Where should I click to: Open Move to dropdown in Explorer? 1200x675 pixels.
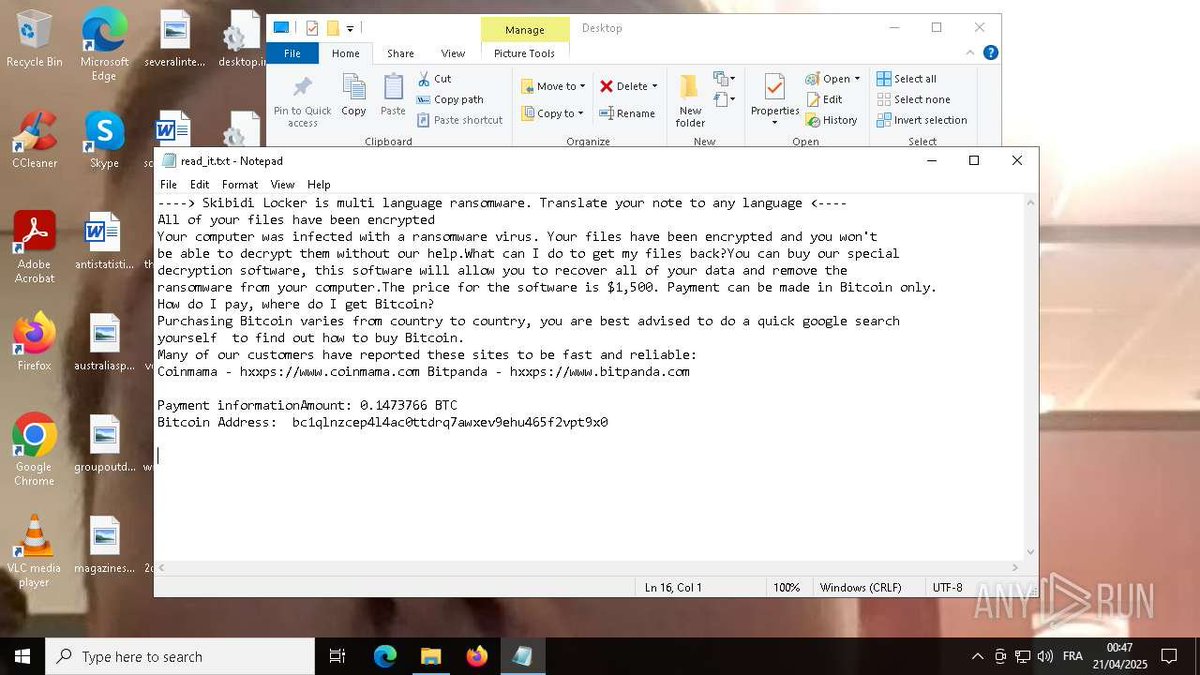pos(553,87)
